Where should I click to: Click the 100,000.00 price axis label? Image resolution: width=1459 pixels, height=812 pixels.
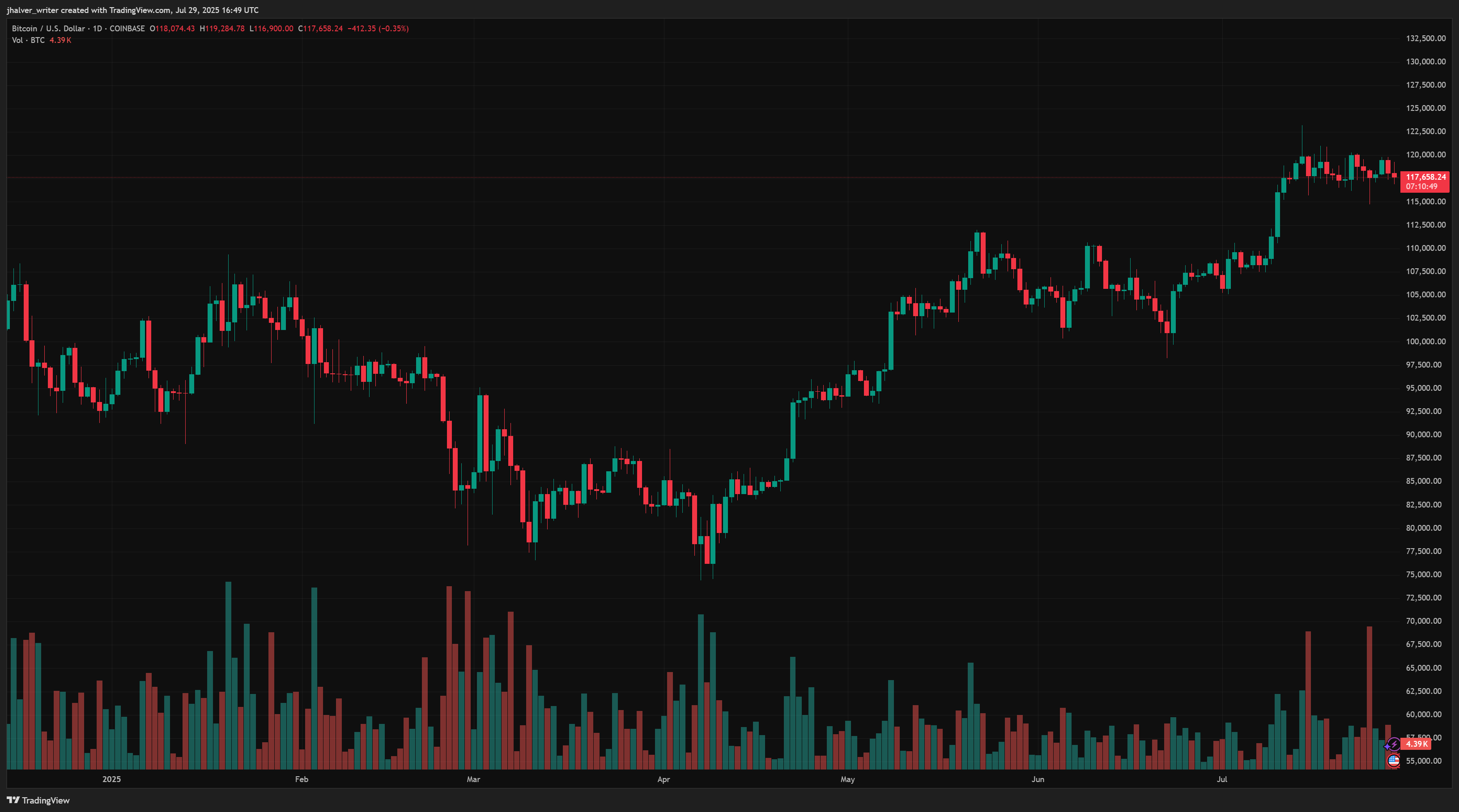[1424, 341]
